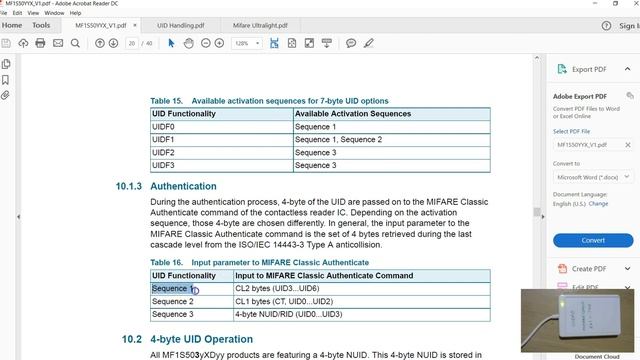The image size is (640, 360).
Task: Expand the Create PDF section chevron
Action: pyautogui.click(x=627, y=269)
